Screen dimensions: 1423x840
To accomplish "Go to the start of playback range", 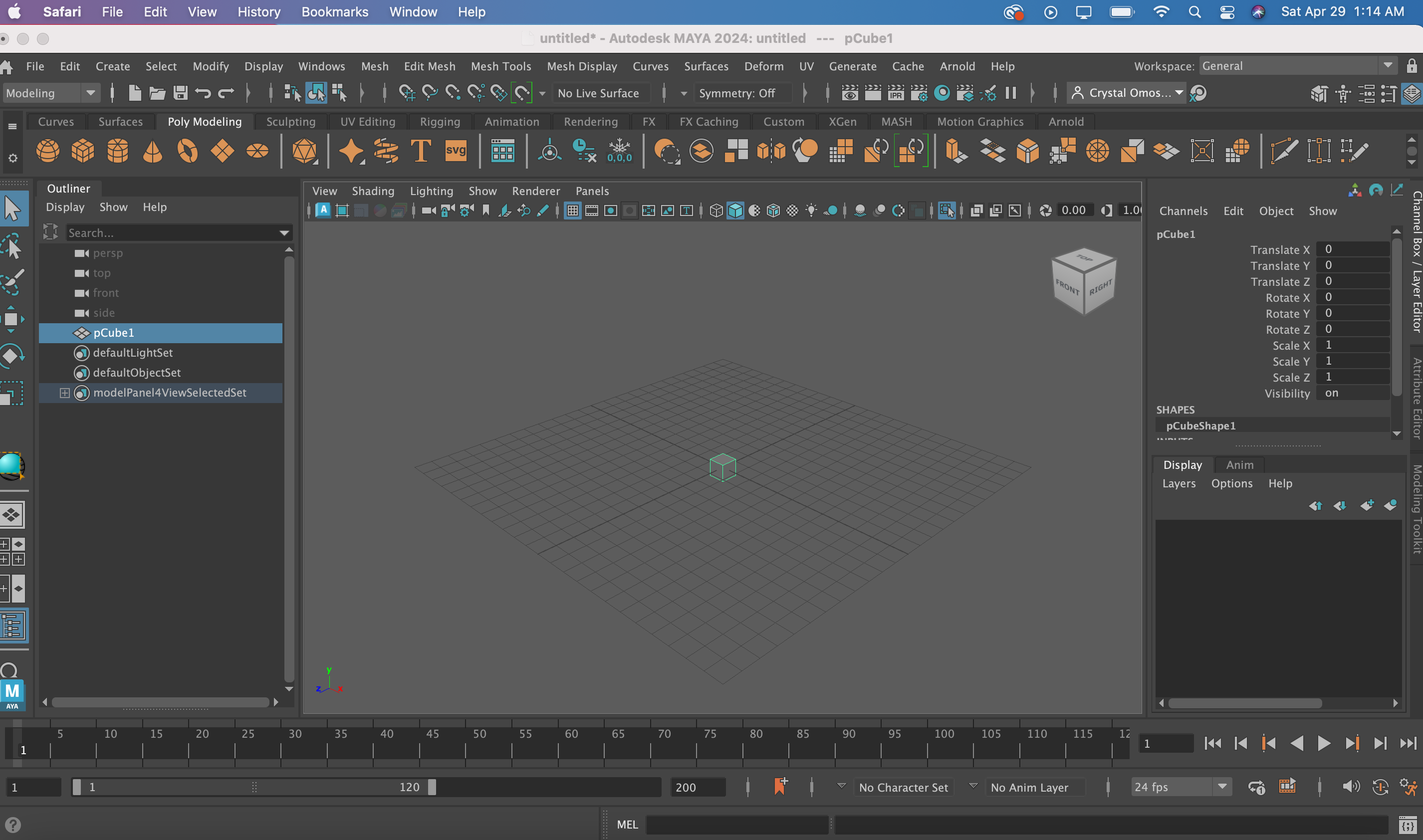I will tap(1213, 743).
